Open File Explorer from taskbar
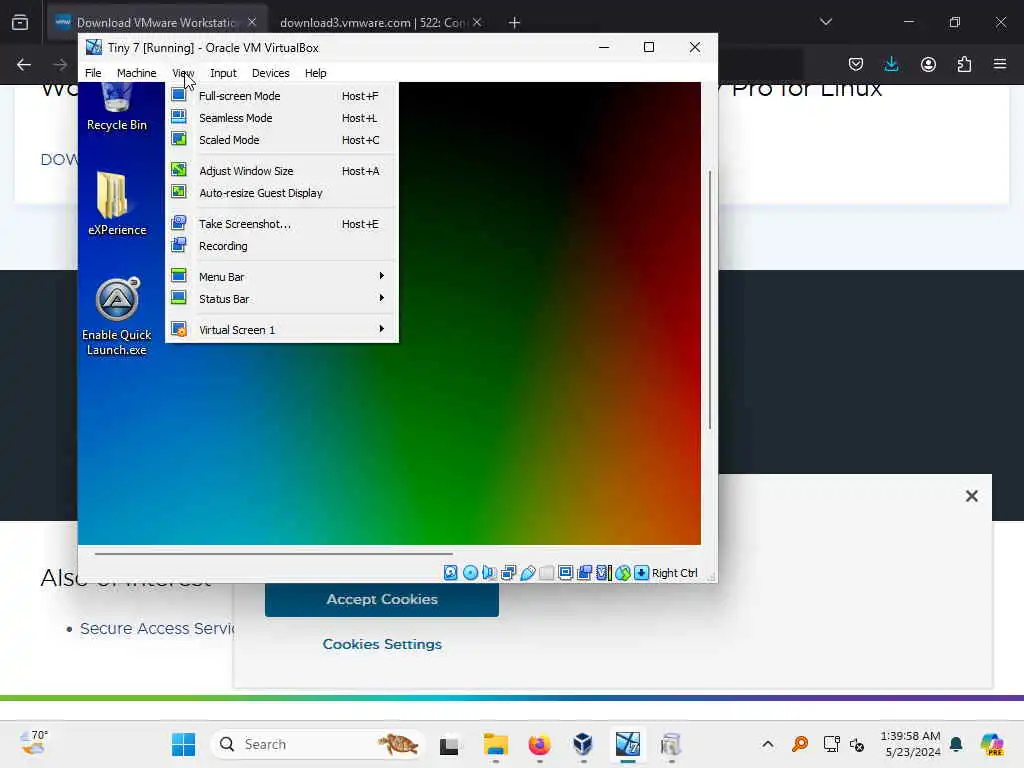 496,744
